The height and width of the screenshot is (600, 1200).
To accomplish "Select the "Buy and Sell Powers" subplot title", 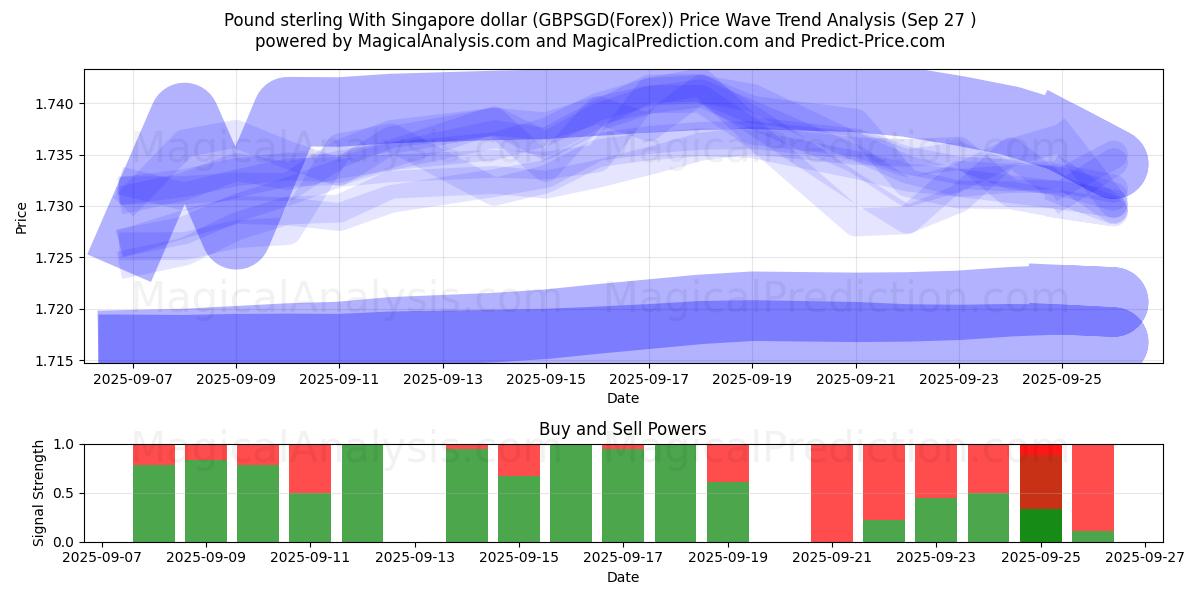I will [622, 429].
